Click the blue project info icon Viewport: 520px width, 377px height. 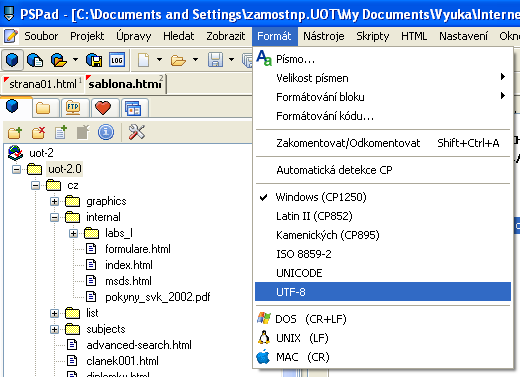106,132
